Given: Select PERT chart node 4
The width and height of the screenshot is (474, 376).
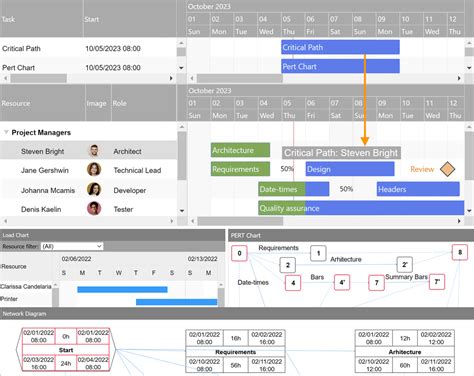Looking at the screenshot, I should click(293, 283).
